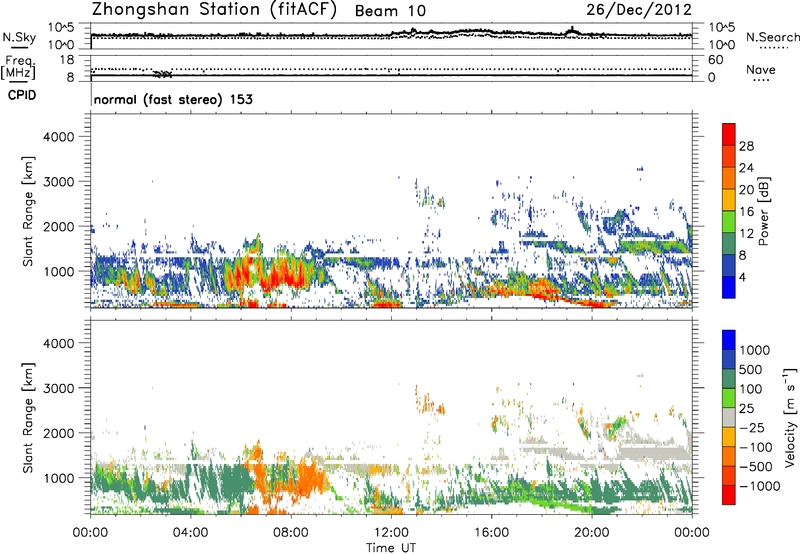This screenshot has width=800, height=554.
Task: Click the -500 label on Velocity colorbar
Action: click(x=756, y=466)
